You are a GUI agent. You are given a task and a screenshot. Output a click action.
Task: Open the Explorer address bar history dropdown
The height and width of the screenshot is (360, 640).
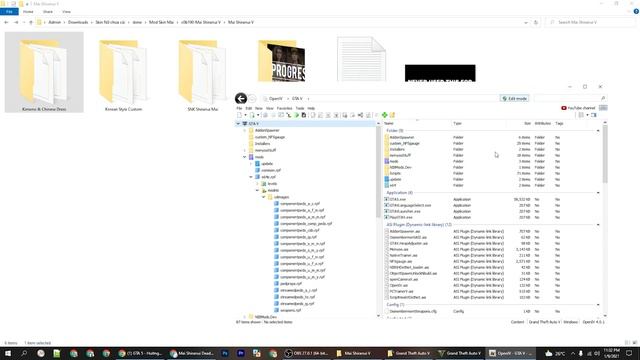(526, 22)
